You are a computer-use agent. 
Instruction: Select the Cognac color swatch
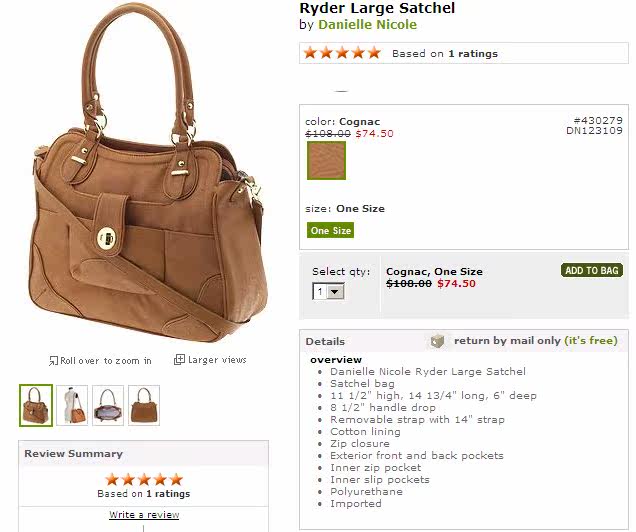[x=327, y=161]
